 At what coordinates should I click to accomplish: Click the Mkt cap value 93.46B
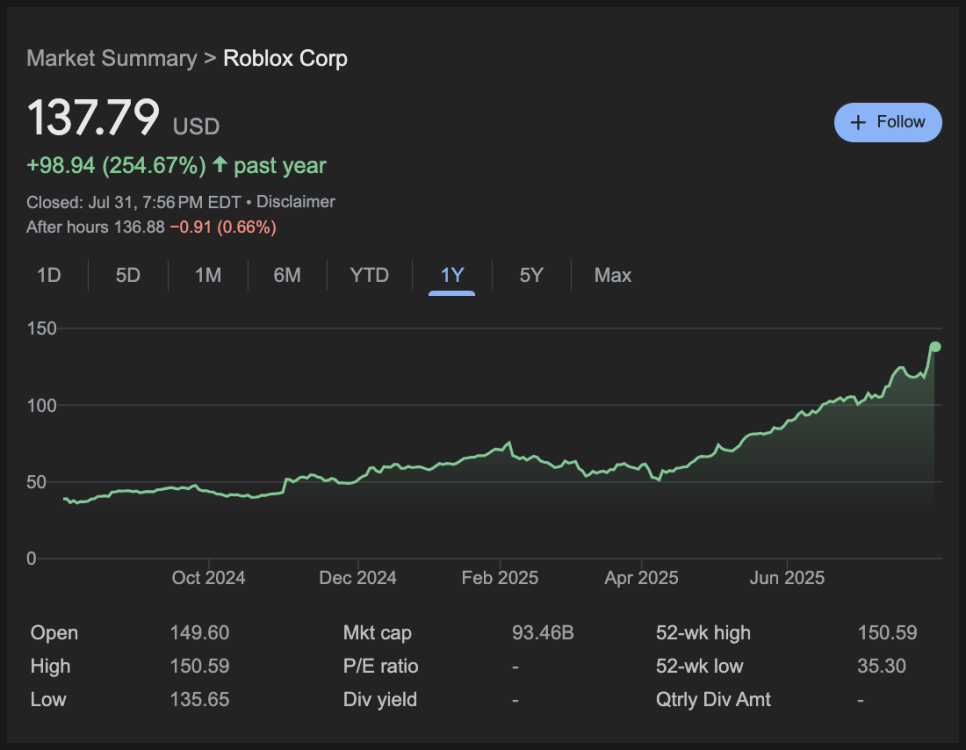543,632
